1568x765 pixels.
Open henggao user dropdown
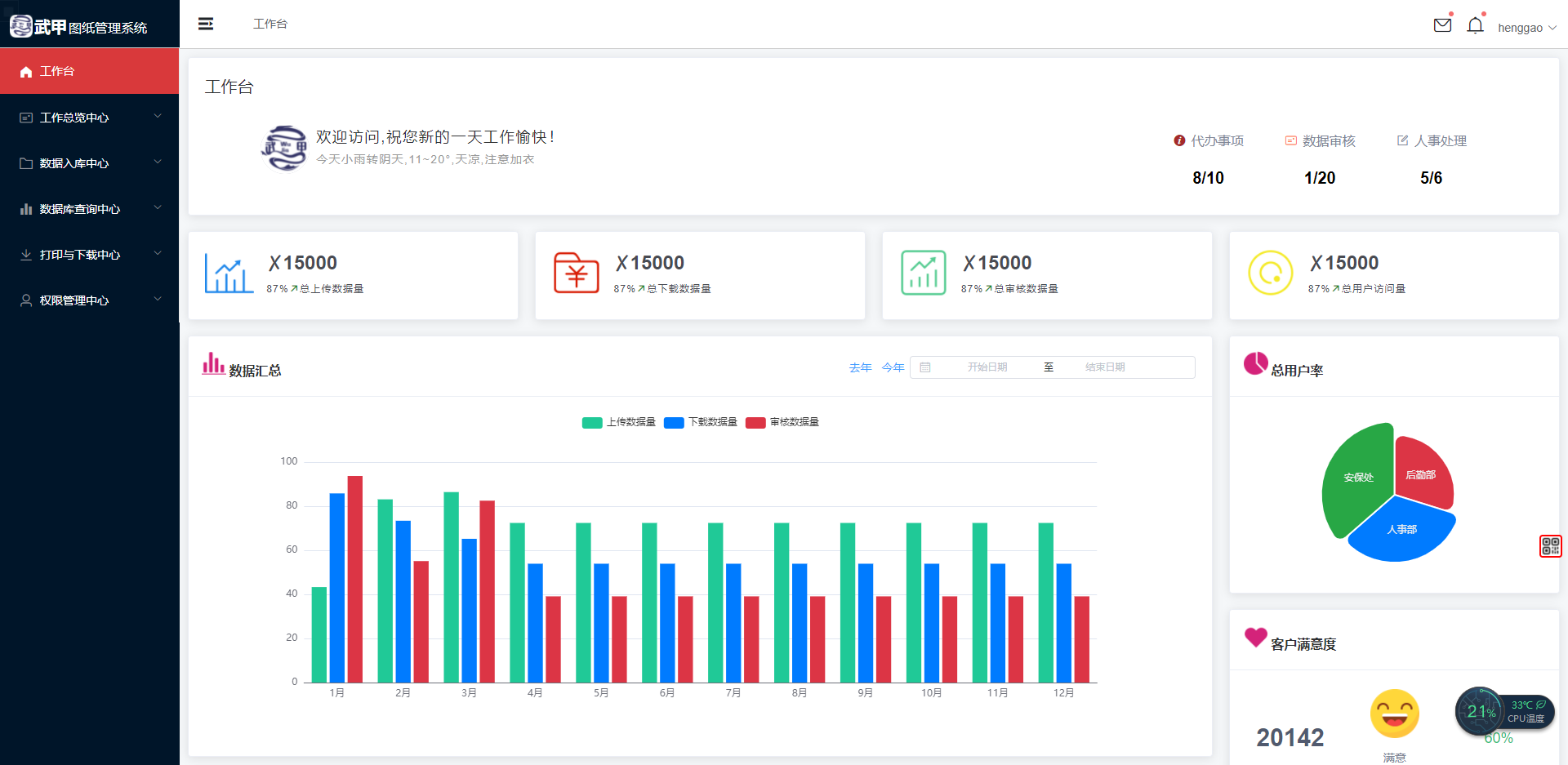point(1526,28)
